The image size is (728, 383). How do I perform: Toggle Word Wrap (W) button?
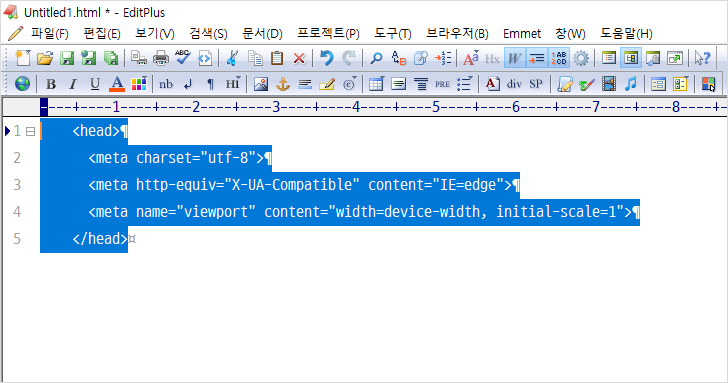tap(514, 58)
